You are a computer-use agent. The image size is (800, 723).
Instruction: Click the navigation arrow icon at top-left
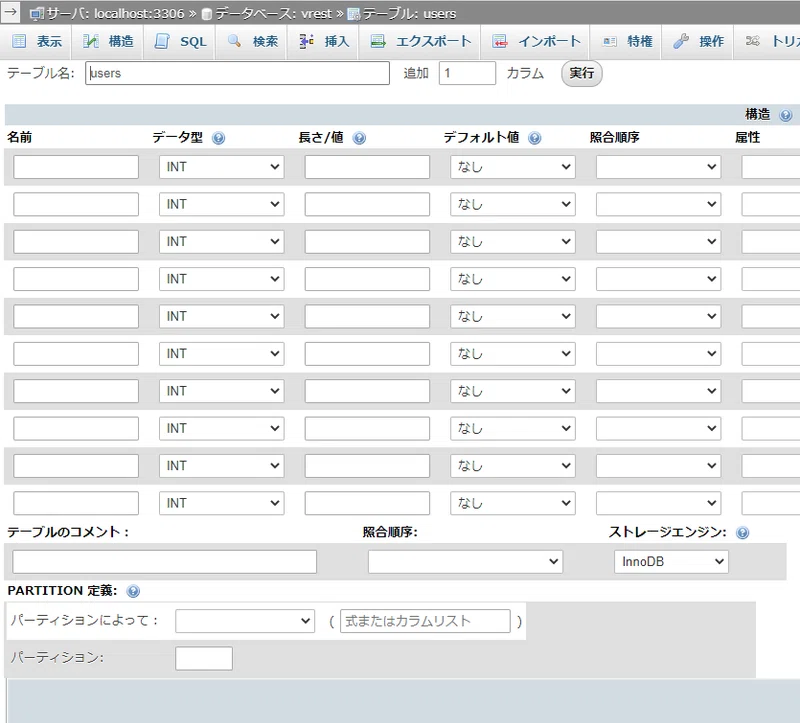(x=10, y=12)
